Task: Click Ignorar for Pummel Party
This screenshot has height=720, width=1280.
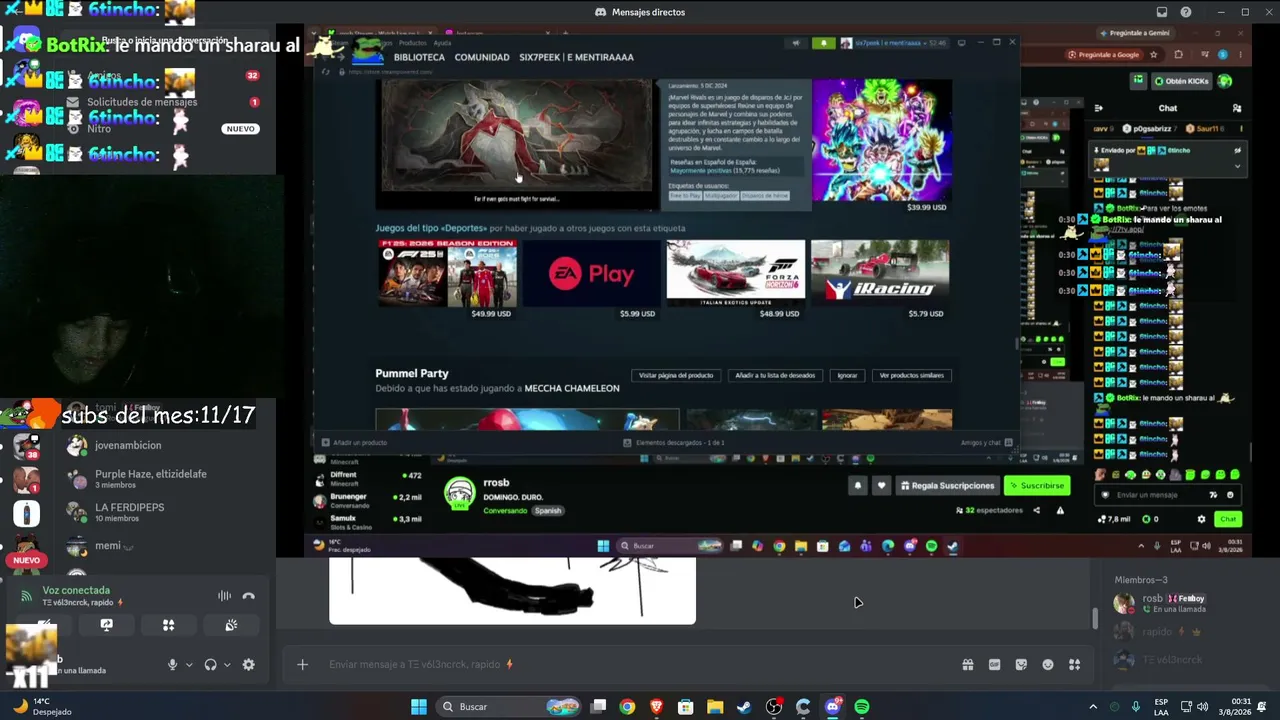Action: tap(847, 376)
